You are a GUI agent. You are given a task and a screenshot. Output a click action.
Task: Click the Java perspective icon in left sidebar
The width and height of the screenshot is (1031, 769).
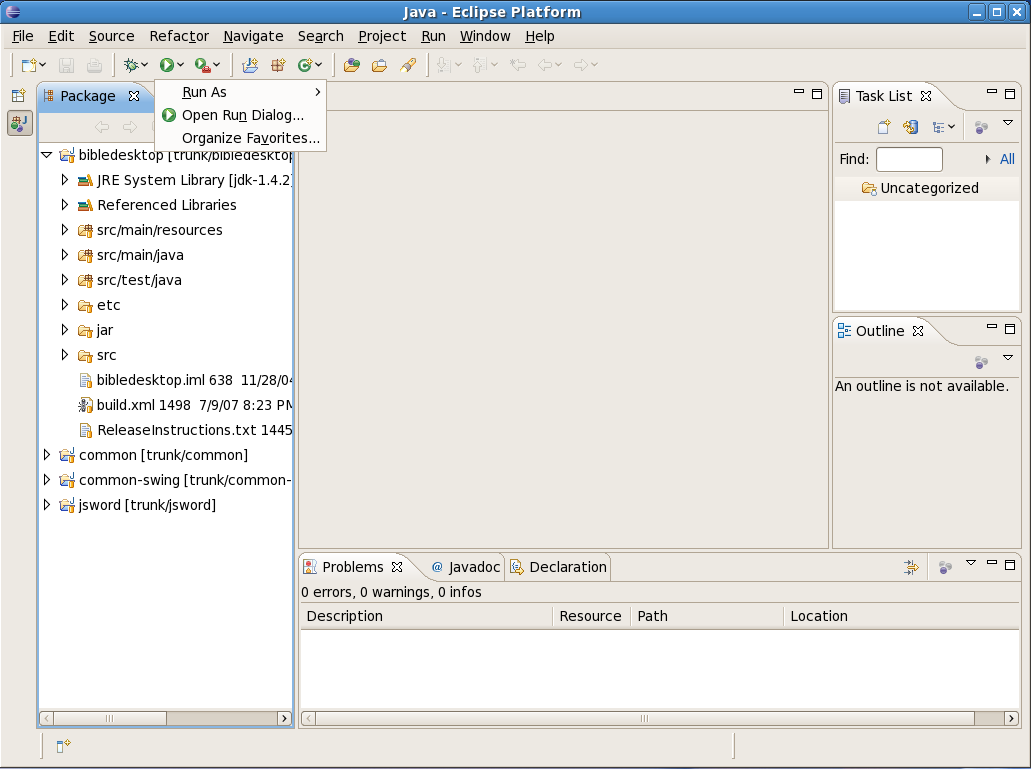[19, 123]
